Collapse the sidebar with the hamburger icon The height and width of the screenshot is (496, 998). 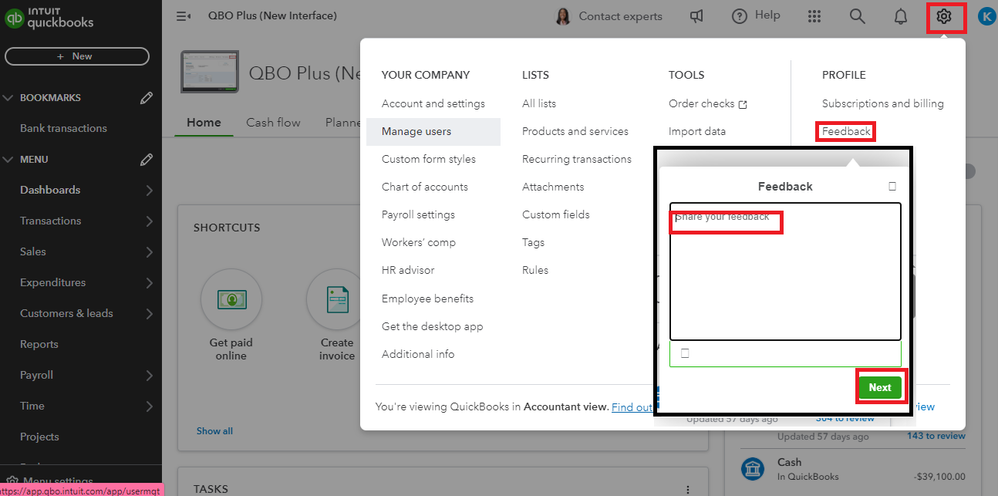coord(183,16)
